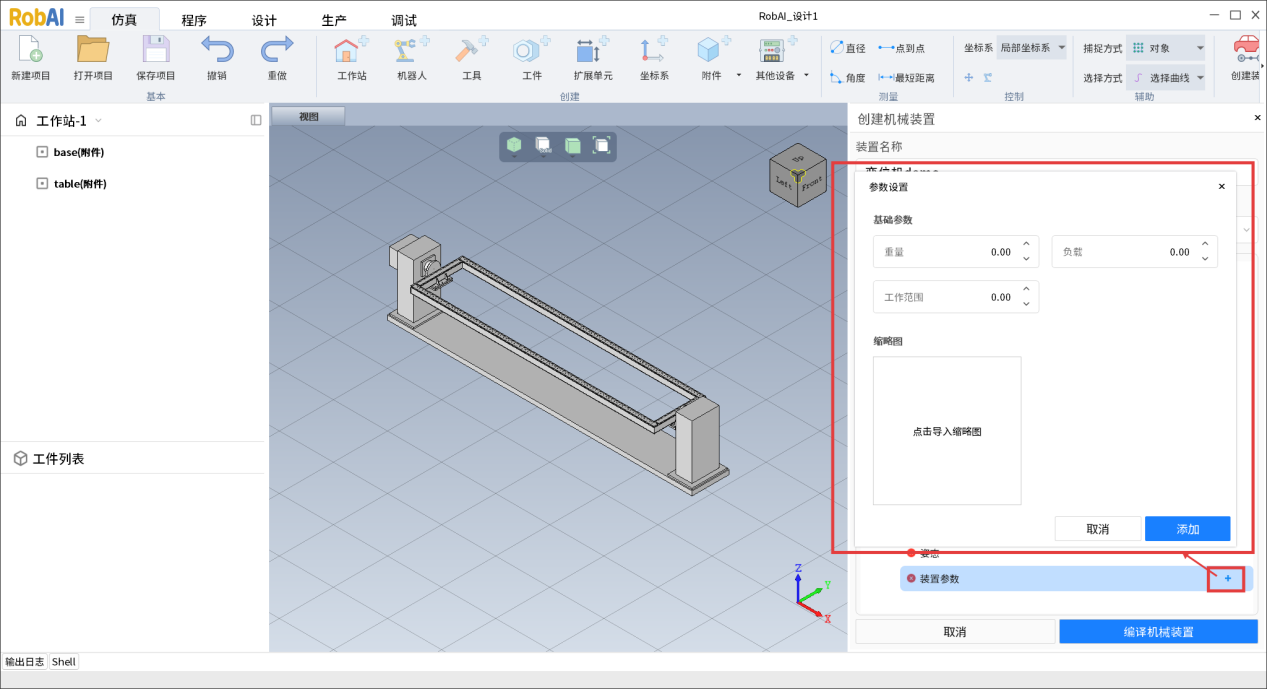This screenshot has width=1267, height=689.
Task: Switch to the 仿真 tab
Action: [x=125, y=20]
